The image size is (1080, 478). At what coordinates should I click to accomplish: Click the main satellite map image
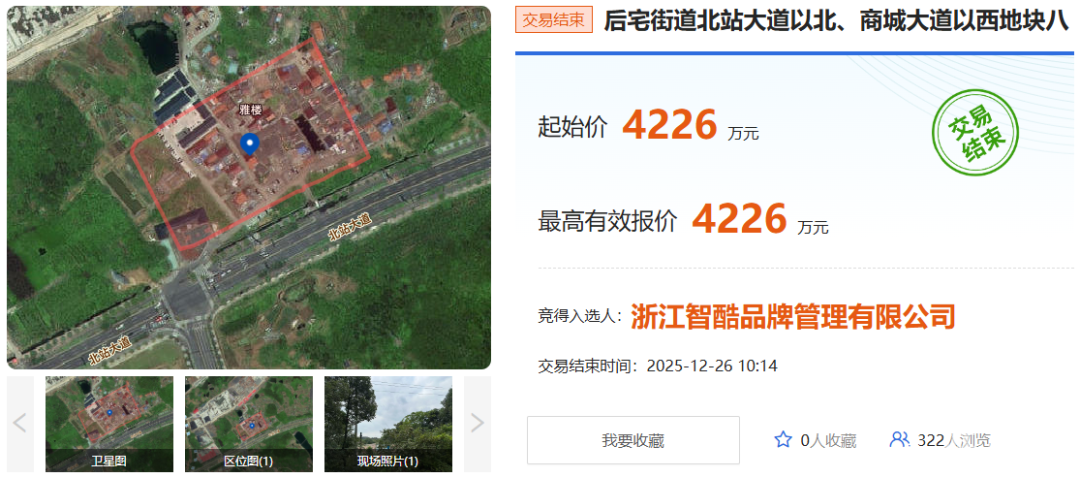click(x=249, y=187)
